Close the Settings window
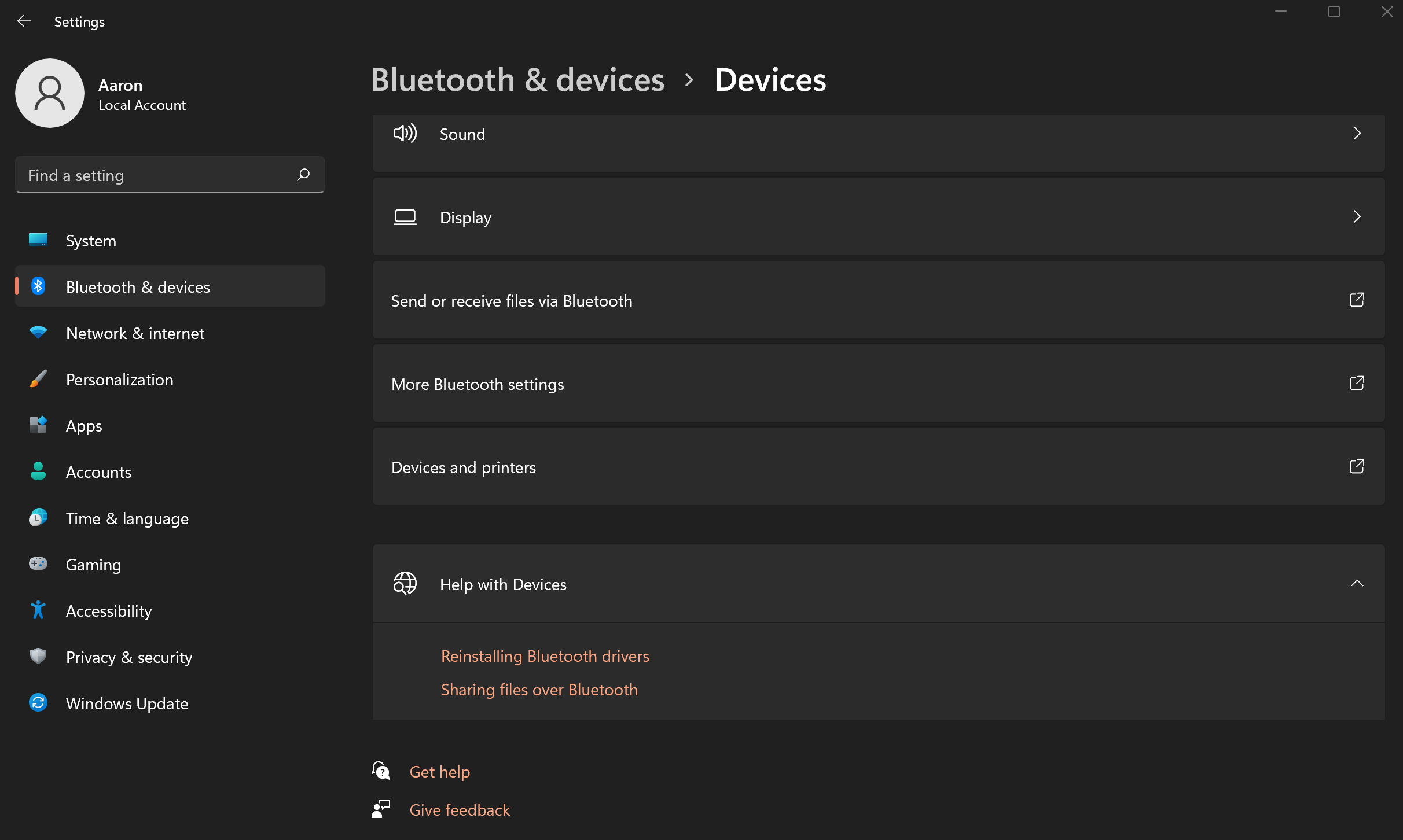1403x840 pixels. coord(1387,12)
